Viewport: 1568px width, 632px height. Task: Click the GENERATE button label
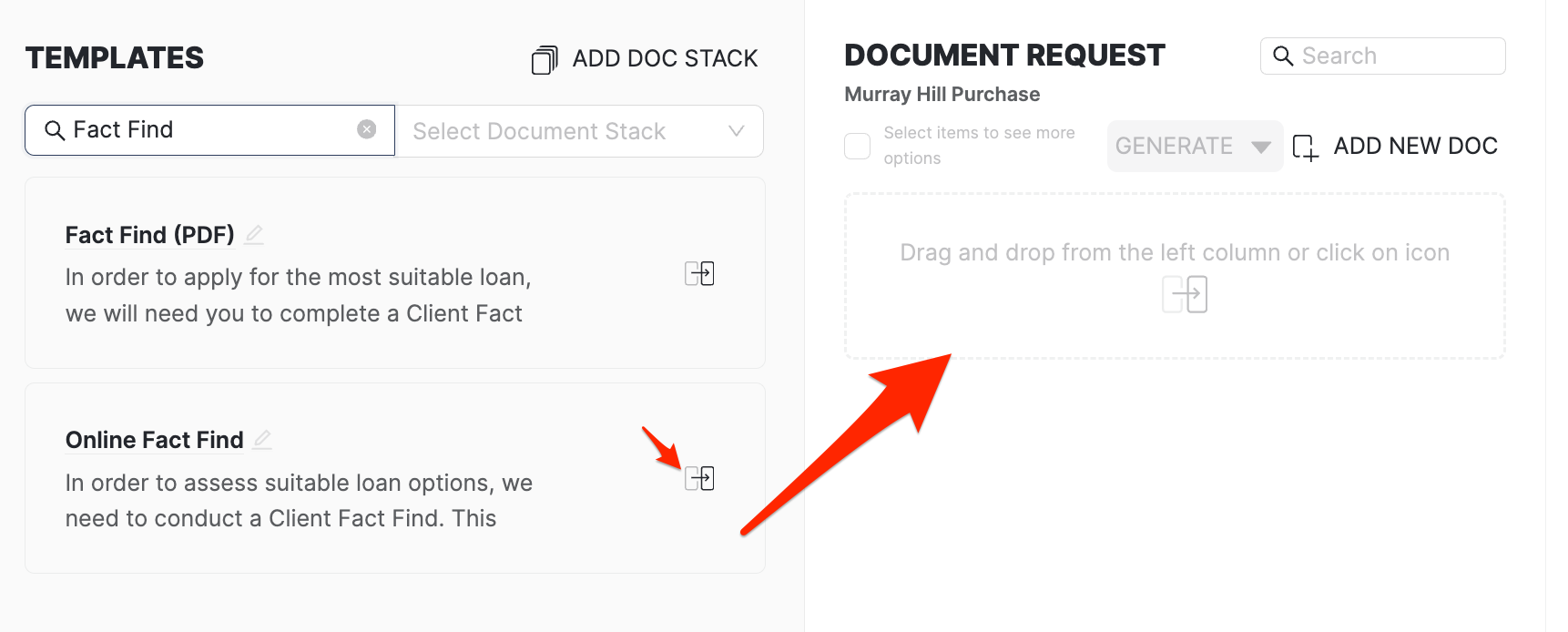pyautogui.click(x=1174, y=147)
